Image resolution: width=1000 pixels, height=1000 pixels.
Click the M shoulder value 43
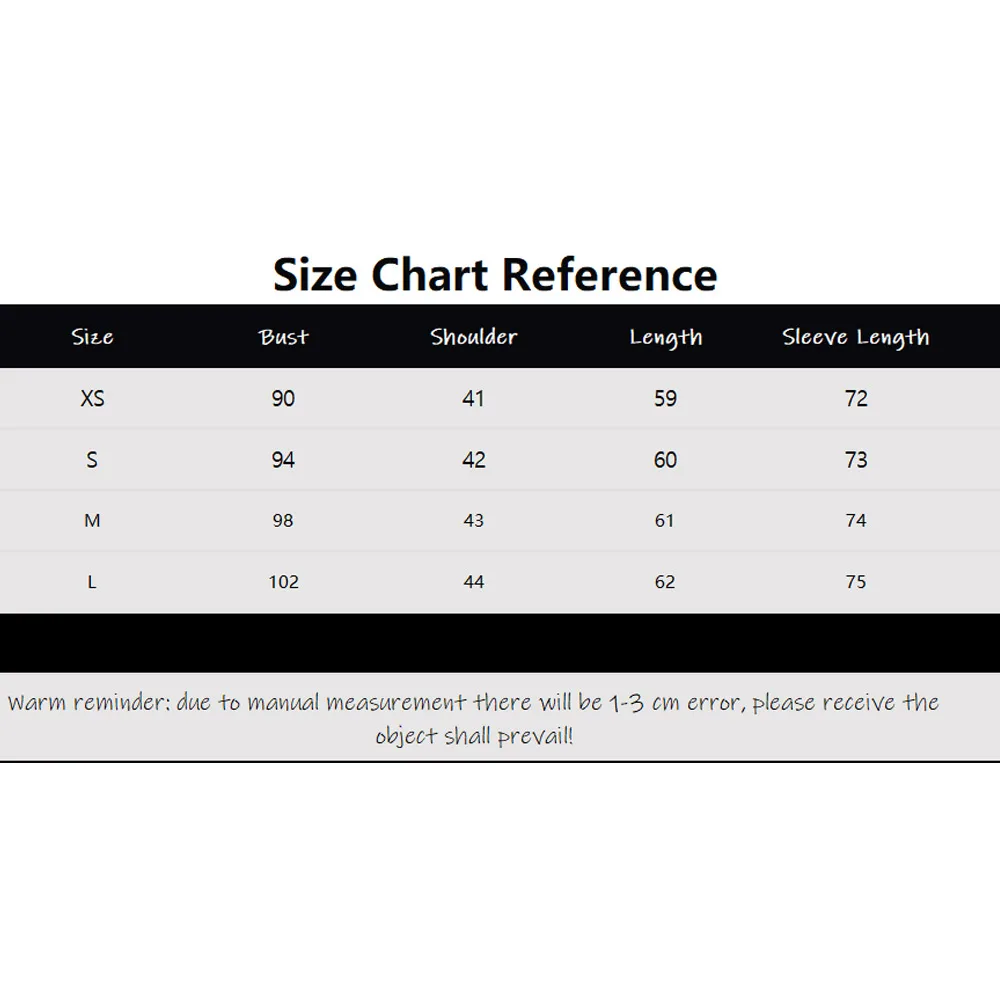click(474, 520)
